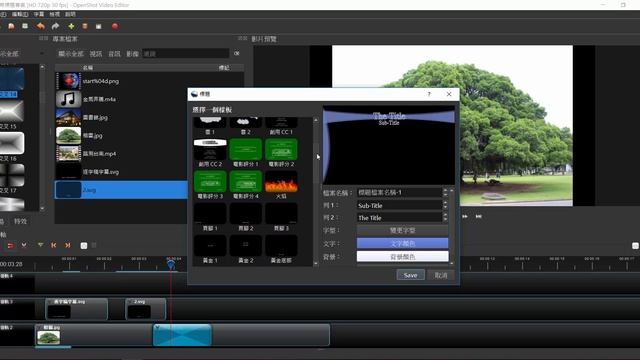The width and height of the screenshot is (640, 360).
Task: Jump to previous marker icon
Action: tap(53, 245)
